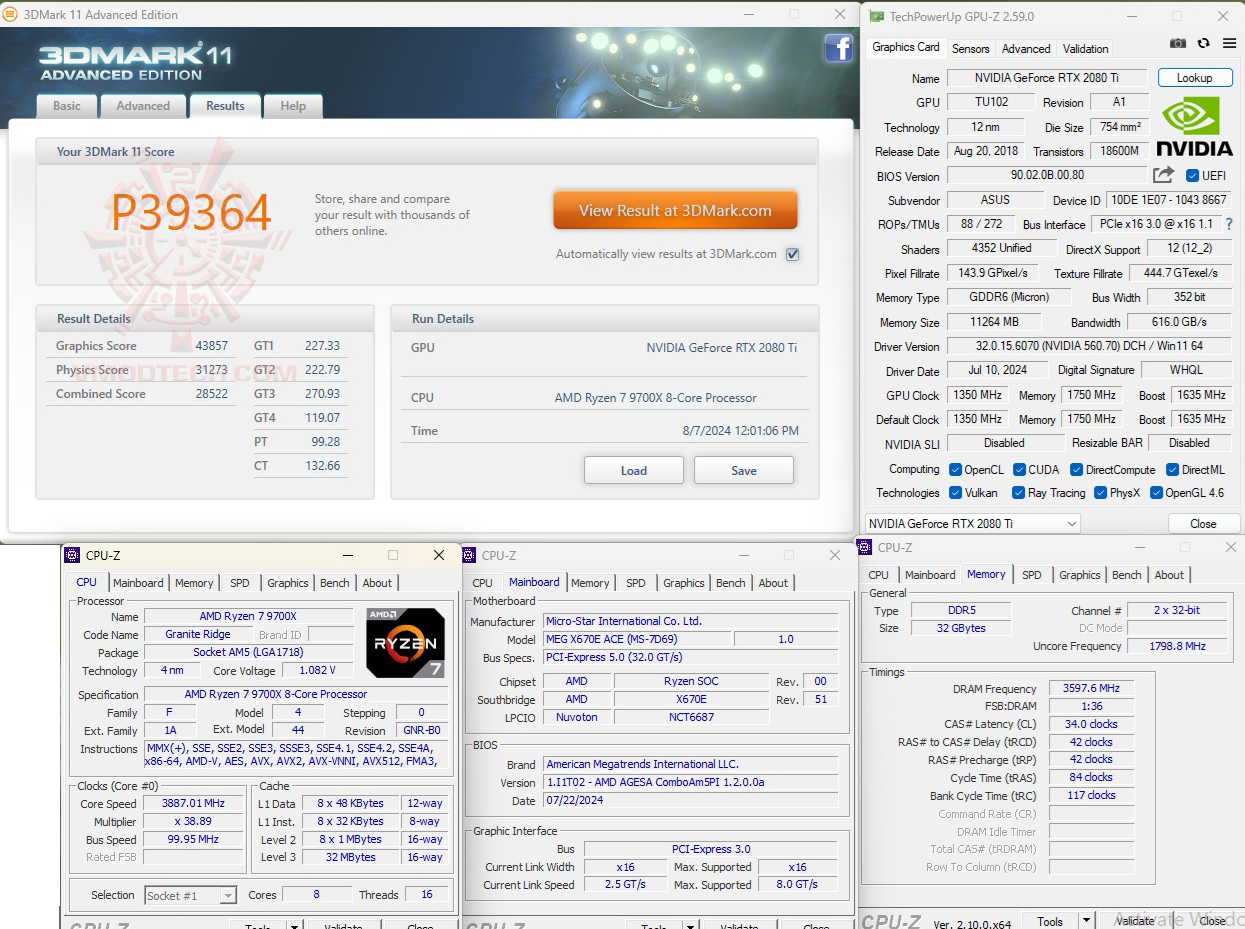Toggle the OpenGL 4.6 checkbox
The width and height of the screenshot is (1245, 929).
[x=1156, y=493]
